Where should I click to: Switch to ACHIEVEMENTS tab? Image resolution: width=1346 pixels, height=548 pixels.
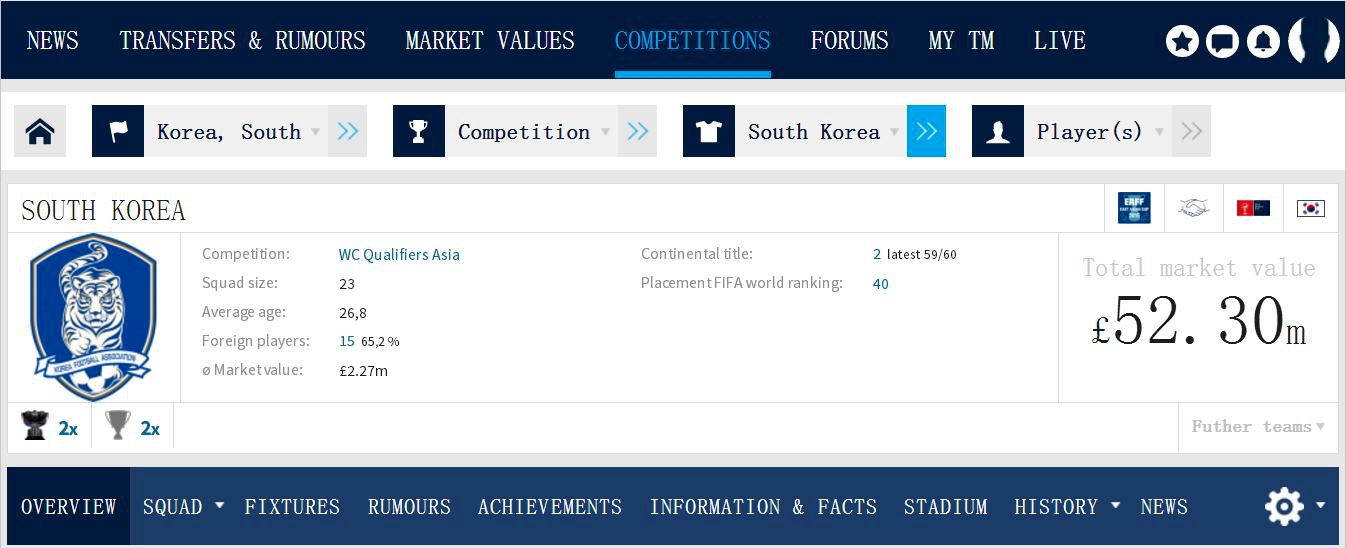pyautogui.click(x=550, y=506)
